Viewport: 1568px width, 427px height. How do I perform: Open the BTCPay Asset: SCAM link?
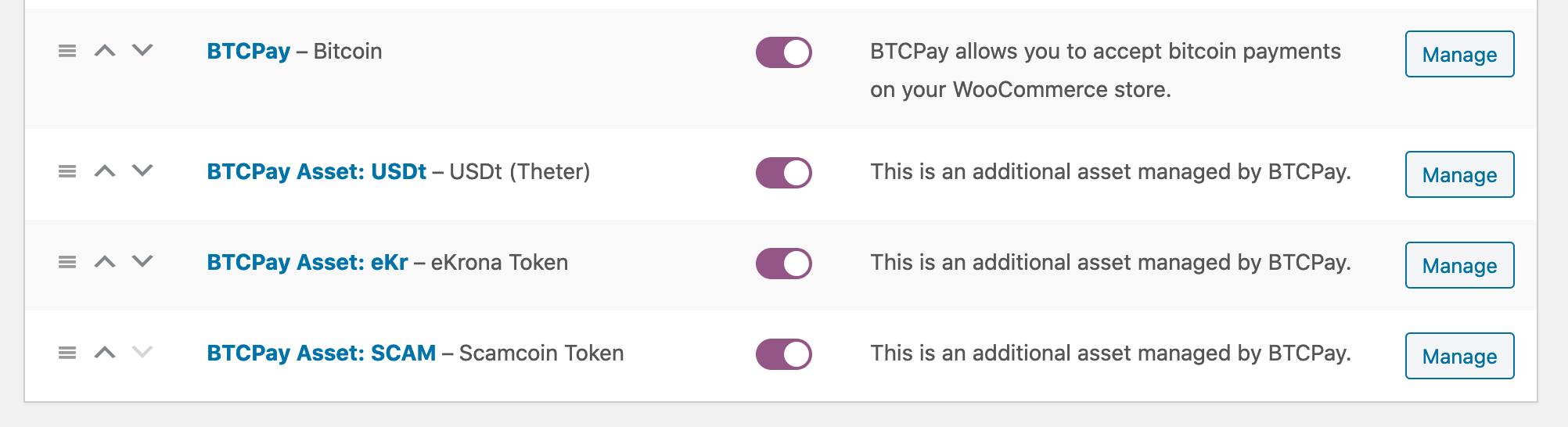pyautogui.click(x=321, y=353)
